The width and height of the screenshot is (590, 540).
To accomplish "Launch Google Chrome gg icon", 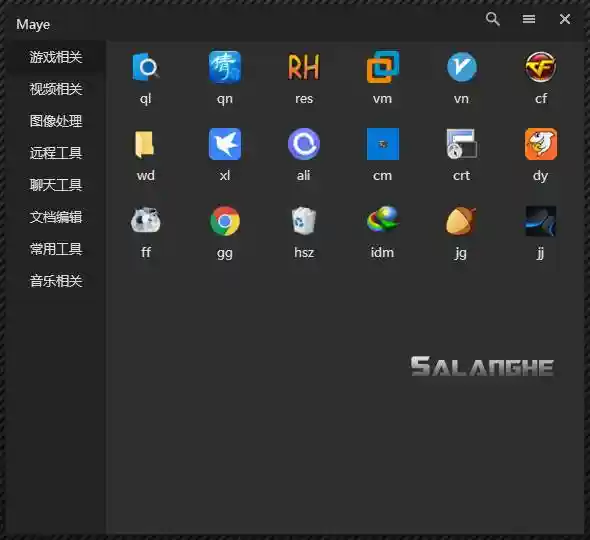I will tap(225, 221).
